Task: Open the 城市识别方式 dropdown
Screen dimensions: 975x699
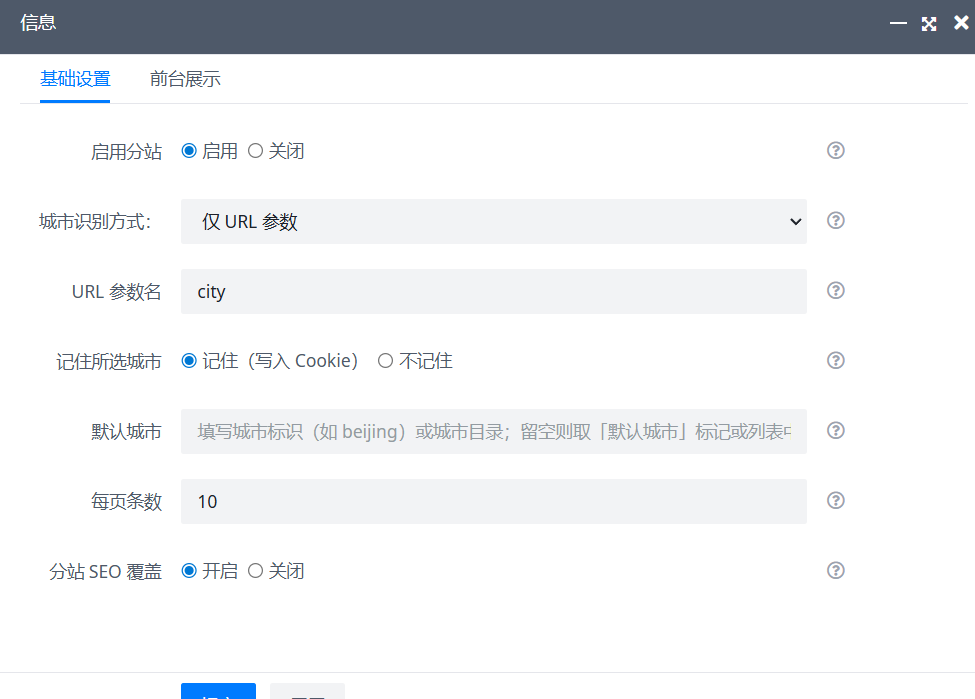Action: click(x=494, y=221)
